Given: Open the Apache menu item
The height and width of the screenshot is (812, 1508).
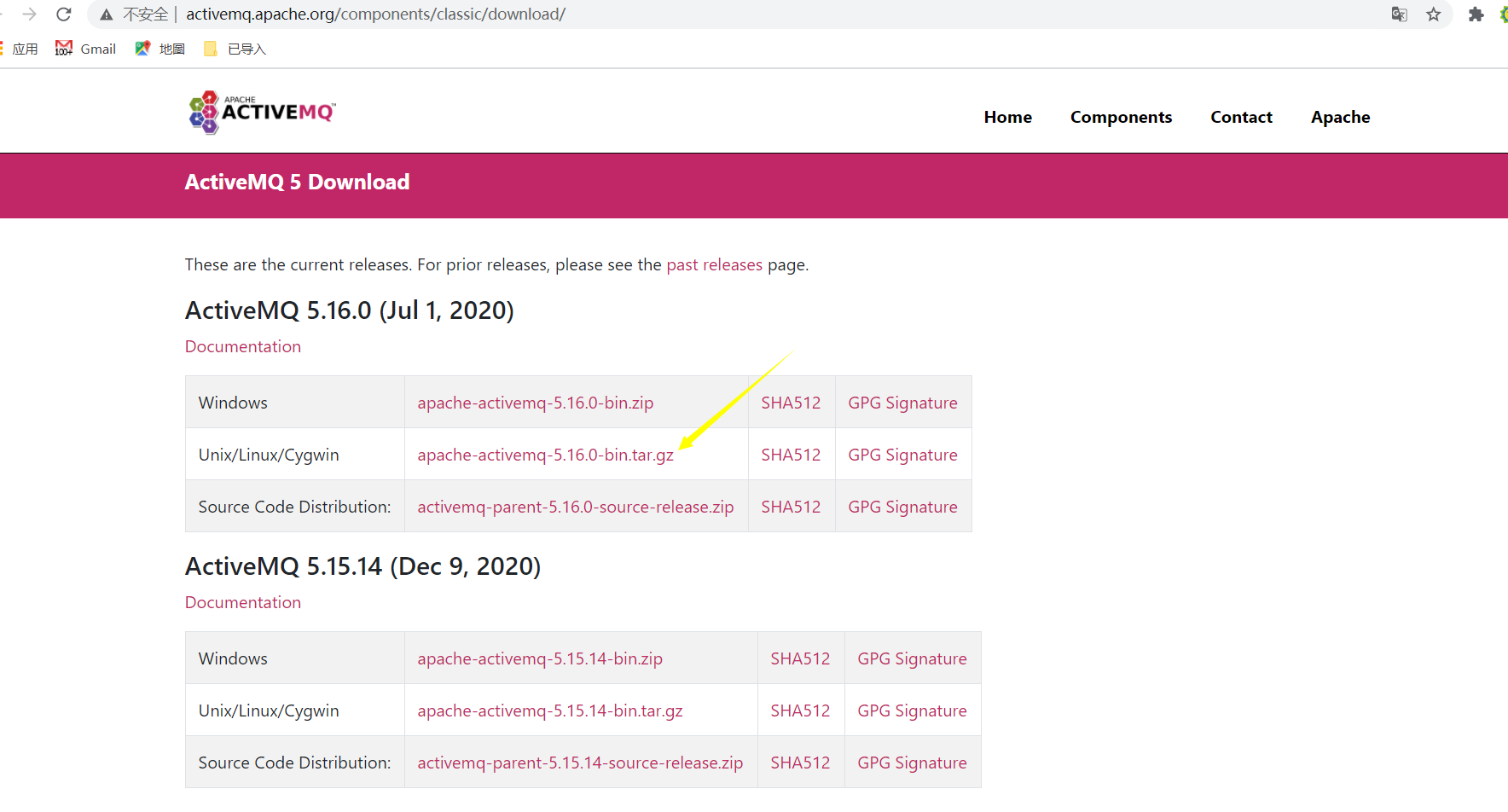Looking at the screenshot, I should [x=1340, y=117].
